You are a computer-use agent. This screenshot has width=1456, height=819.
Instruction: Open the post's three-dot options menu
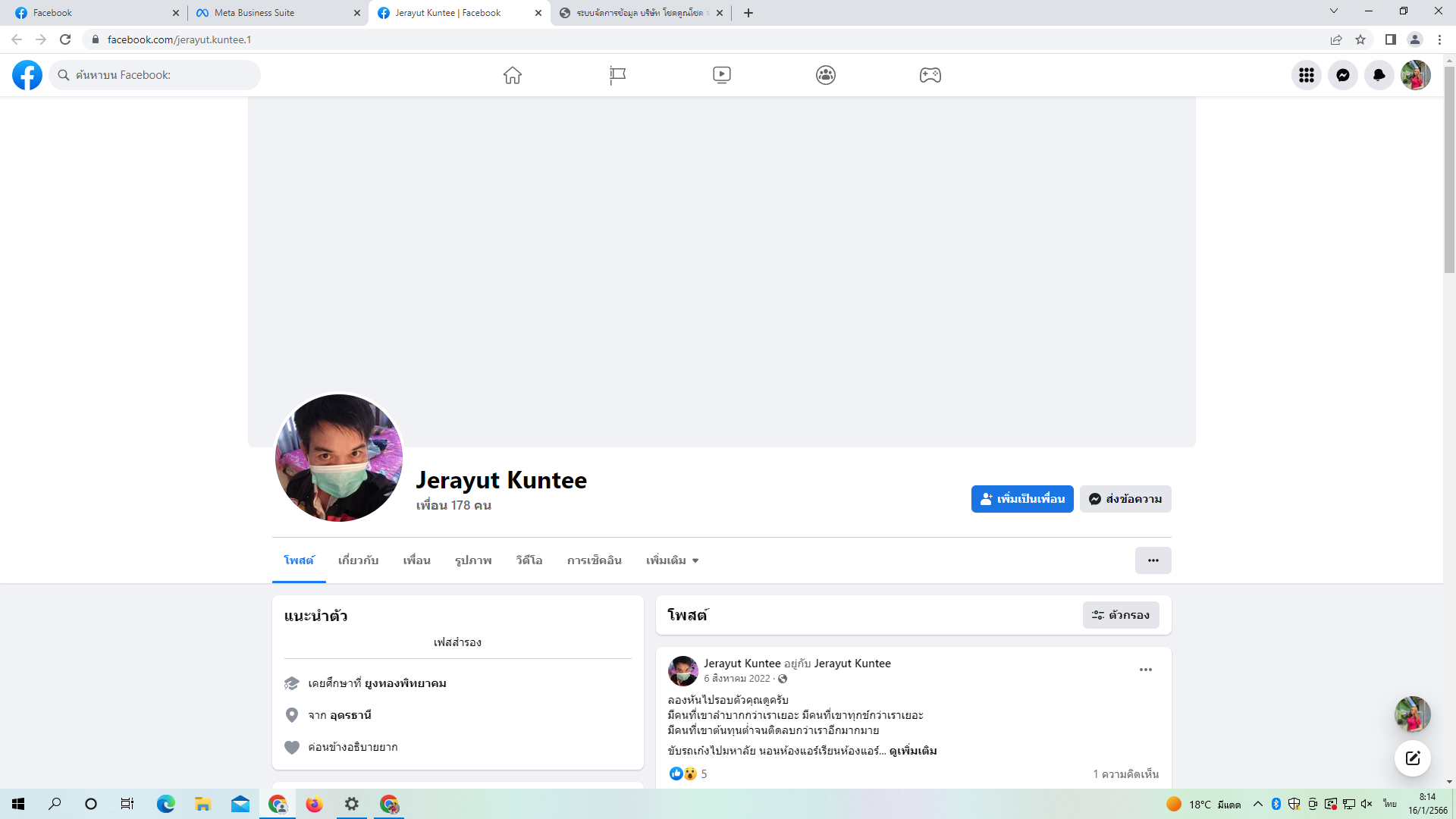1145,670
